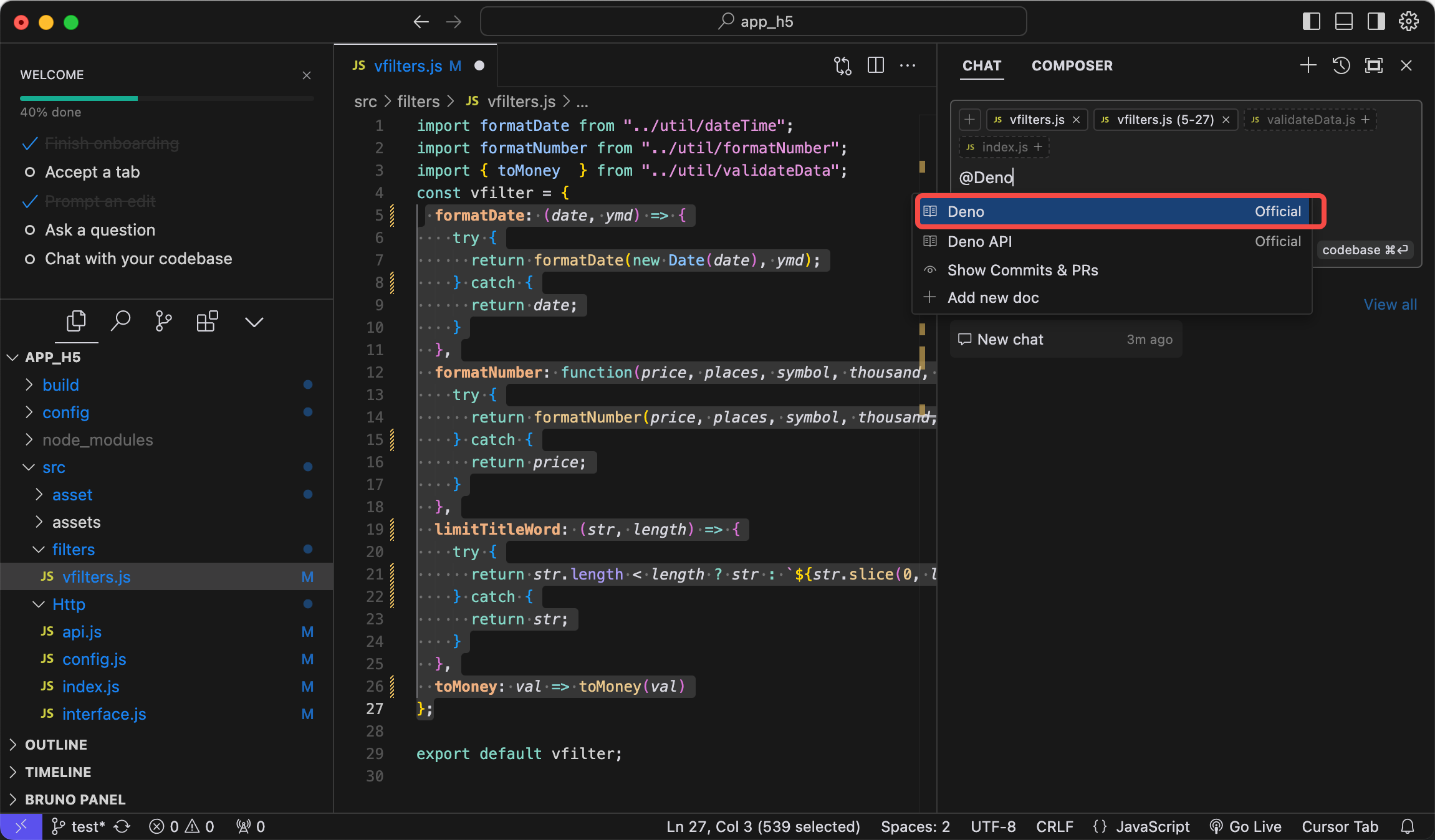Viewport: 1435px width, 840px height.
Task: Open the app_h5 command search bar
Action: (x=753, y=22)
